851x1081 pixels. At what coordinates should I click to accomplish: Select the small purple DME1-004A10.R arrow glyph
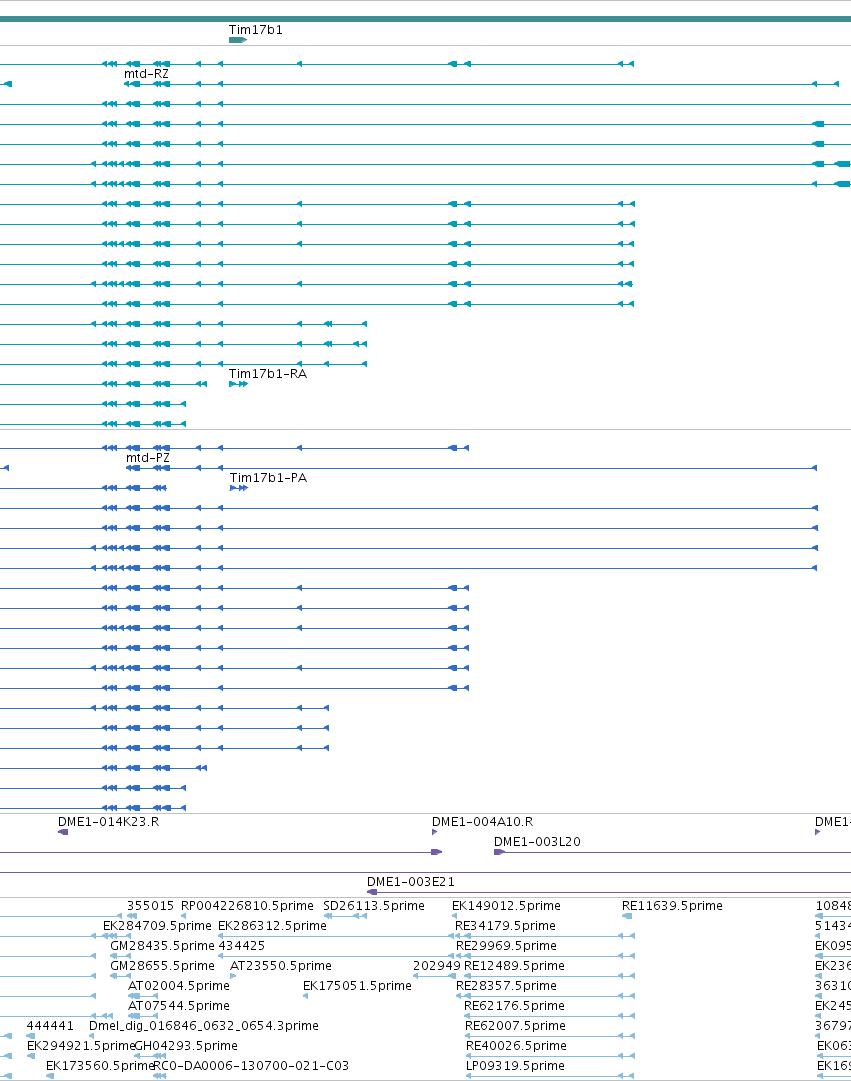(434, 832)
